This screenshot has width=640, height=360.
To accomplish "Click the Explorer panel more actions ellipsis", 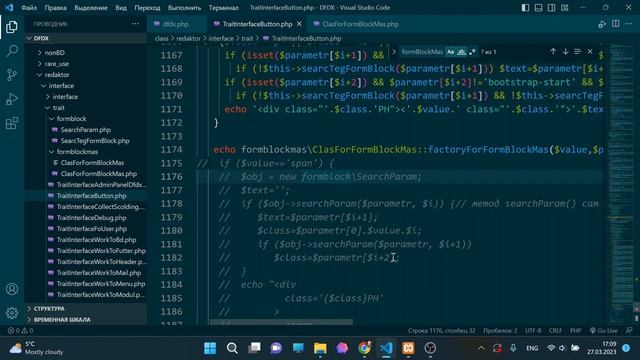I will click(x=136, y=24).
